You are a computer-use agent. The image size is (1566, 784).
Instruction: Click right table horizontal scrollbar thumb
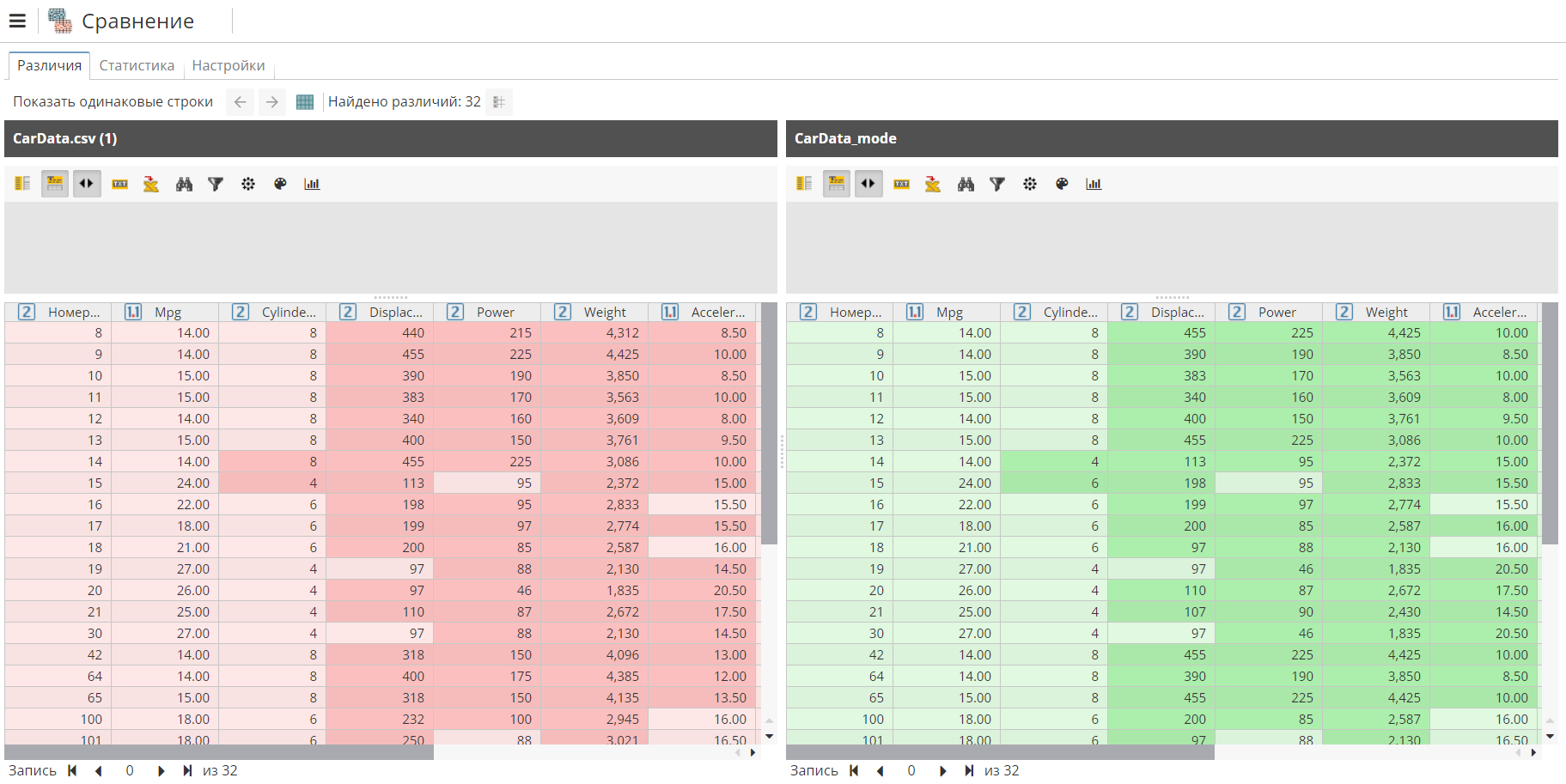pos(1001,752)
